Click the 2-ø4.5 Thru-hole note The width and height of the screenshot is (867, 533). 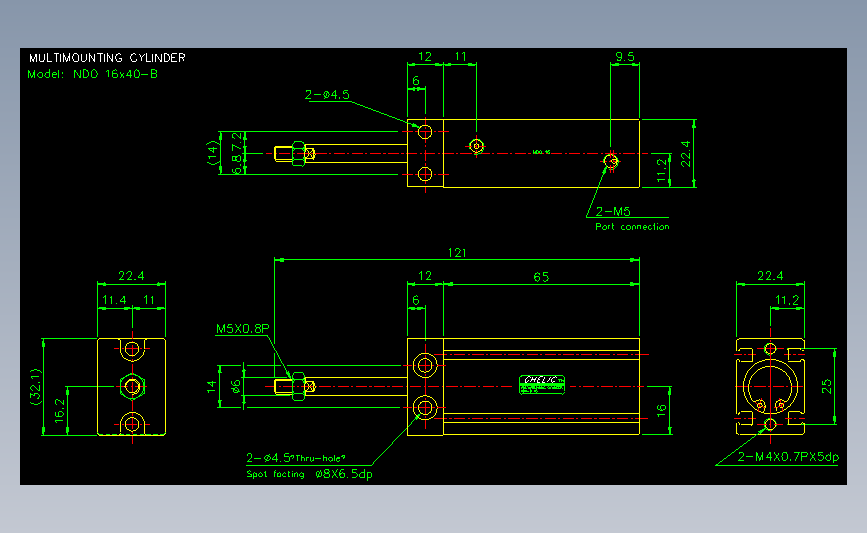pyautogui.click(x=296, y=458)
